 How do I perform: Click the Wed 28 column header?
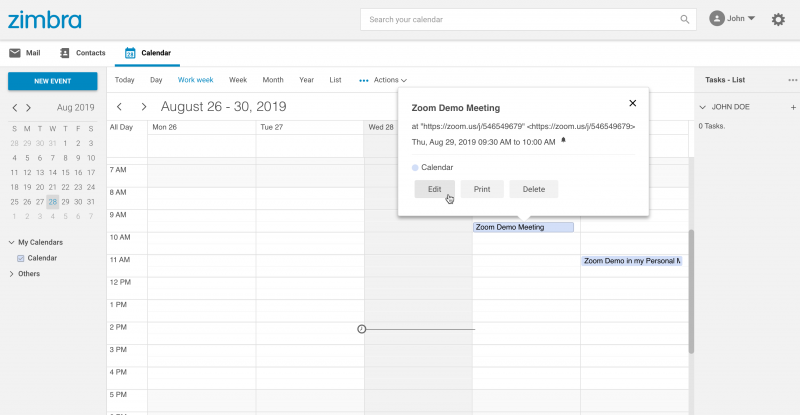click(x=381, y=127)
